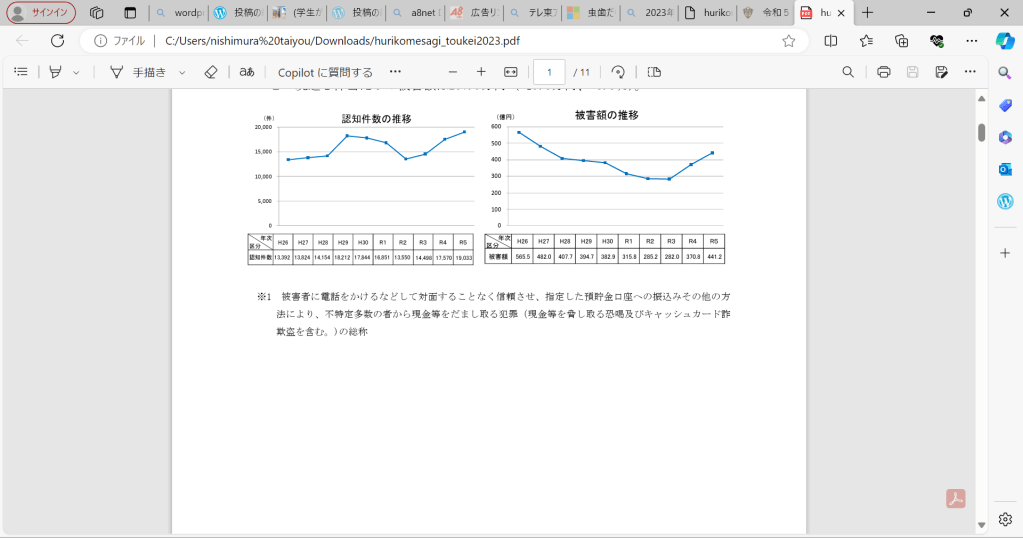Expand the 手描き pen options dropdown

click(182, 73)
